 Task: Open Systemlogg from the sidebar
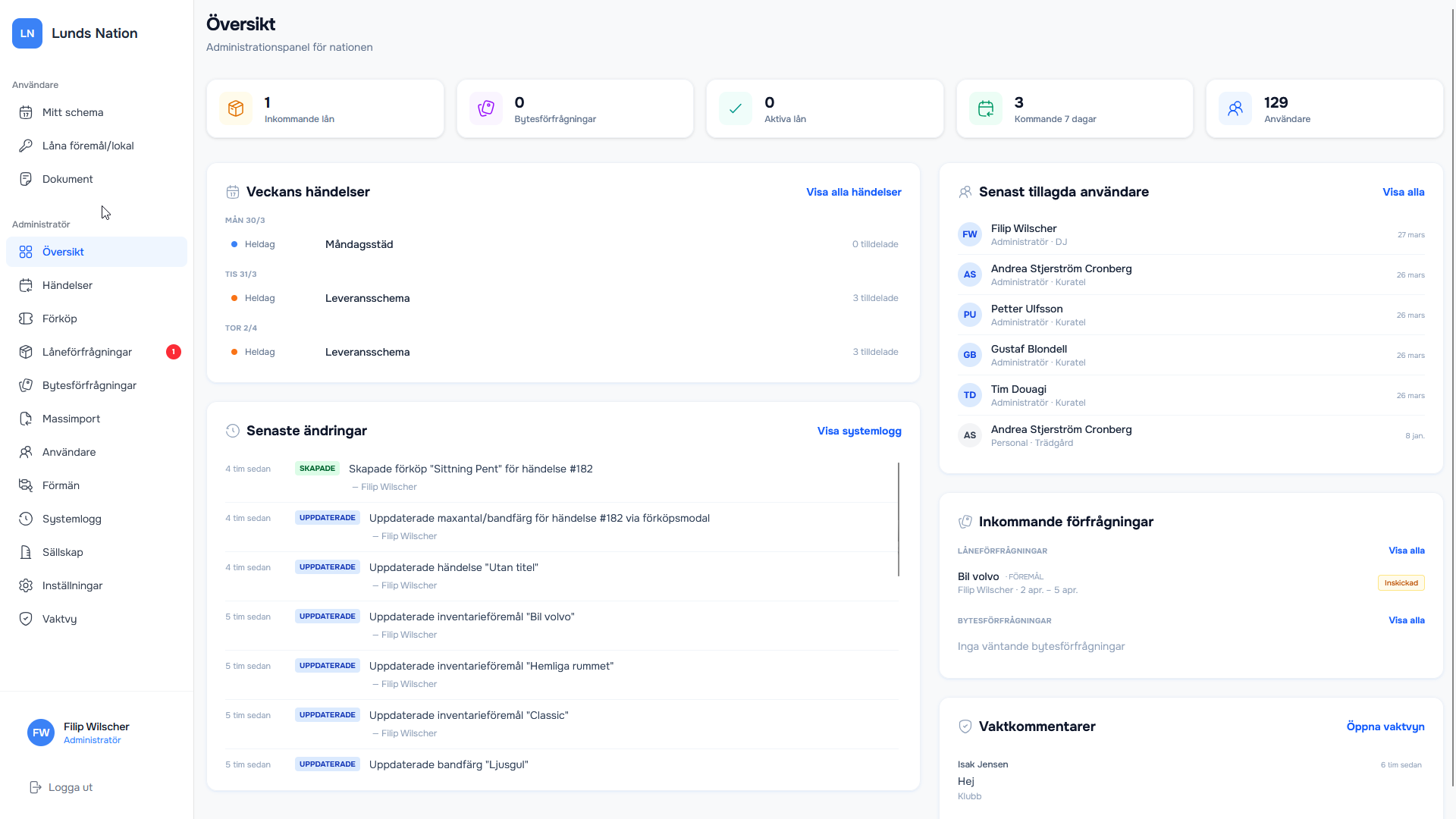(72, 519)
